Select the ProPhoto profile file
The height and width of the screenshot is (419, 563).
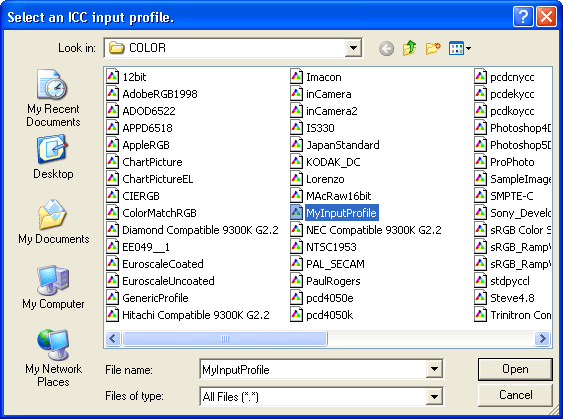click(504, 162)
